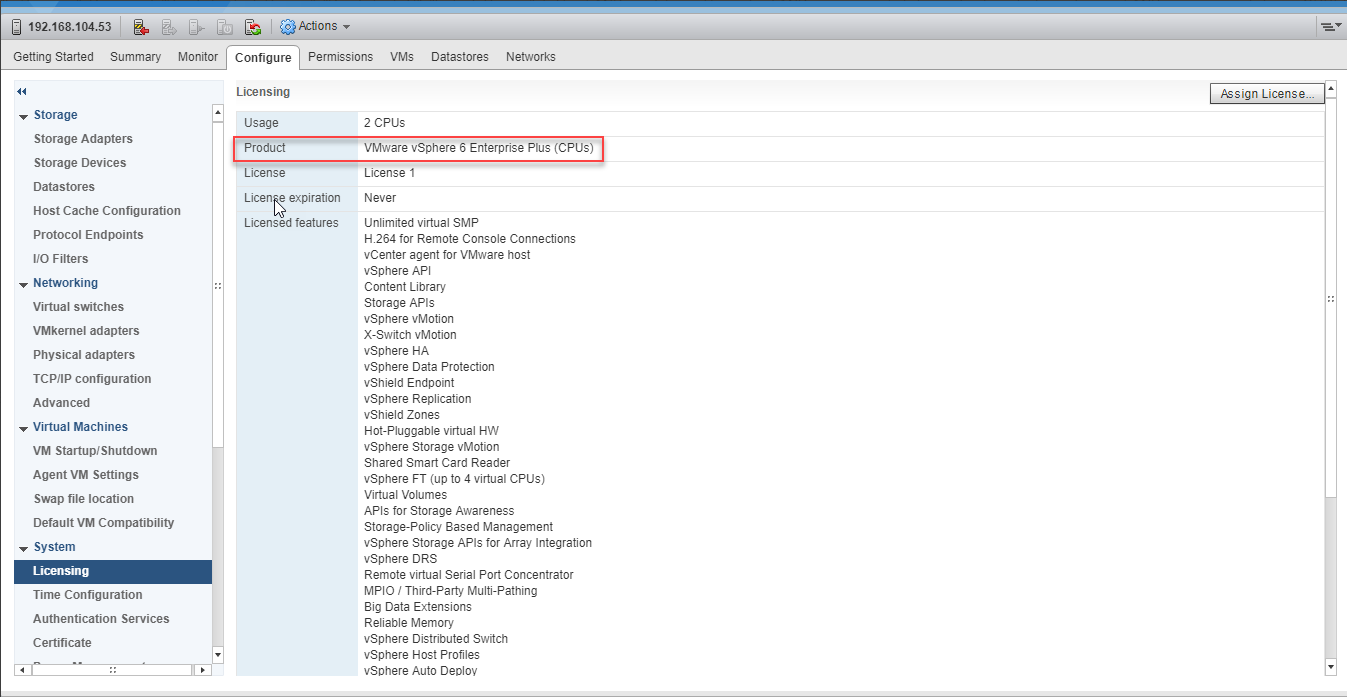The width and height of the screenshot is (1347, 697).
Task: Click 'vSphere Distributed Switch' feature text
Action: (436, 639)
